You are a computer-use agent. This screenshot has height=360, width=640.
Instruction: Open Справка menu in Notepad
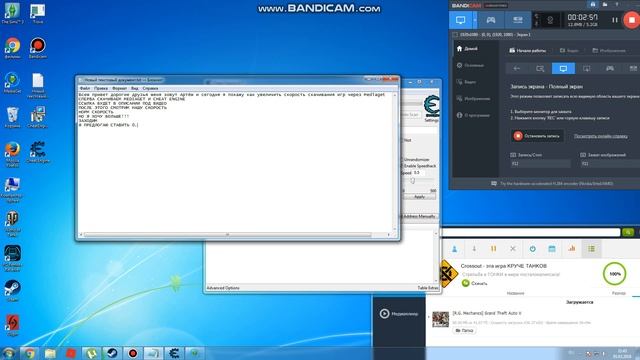150,88
